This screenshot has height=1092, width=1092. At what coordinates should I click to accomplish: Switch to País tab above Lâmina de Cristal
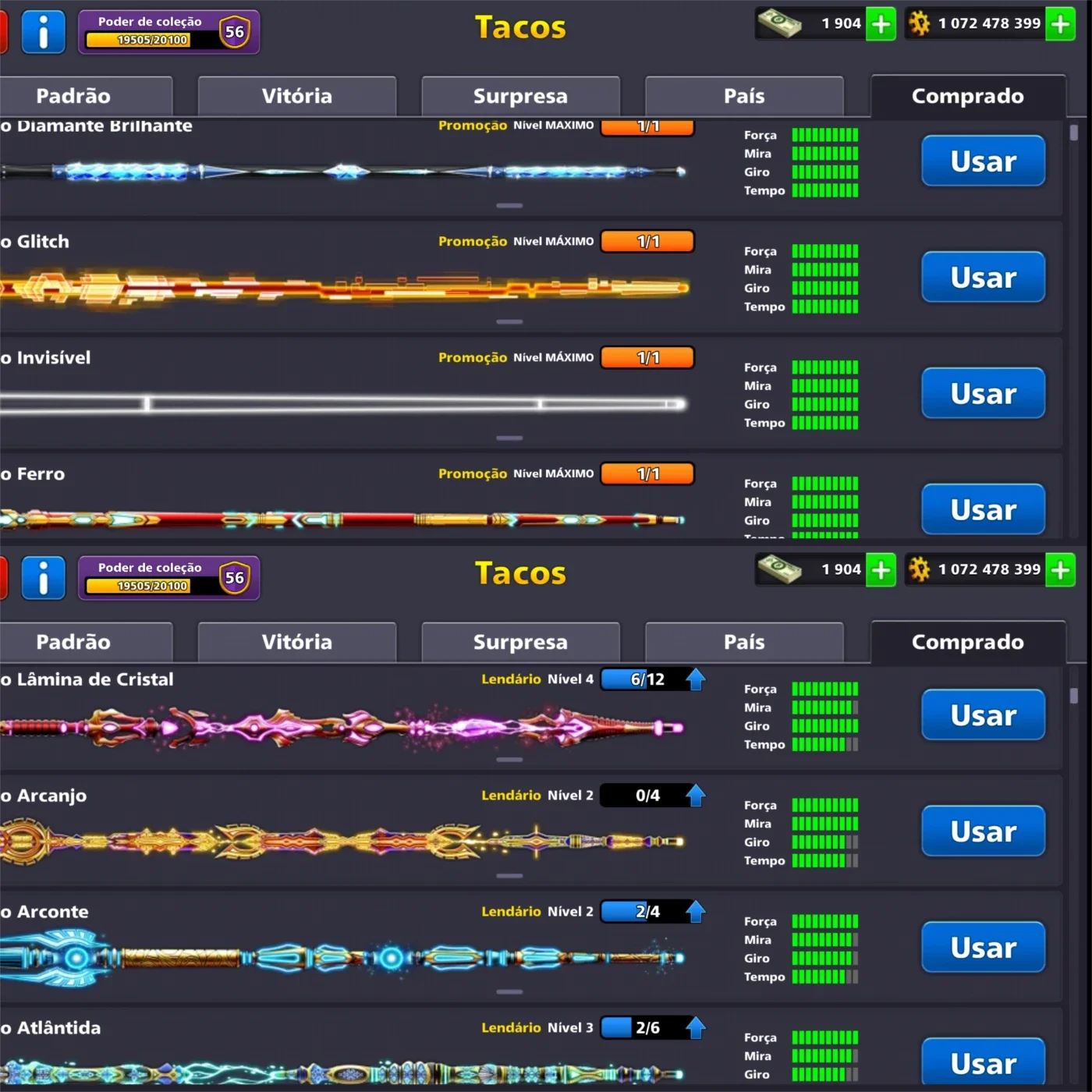744,642
